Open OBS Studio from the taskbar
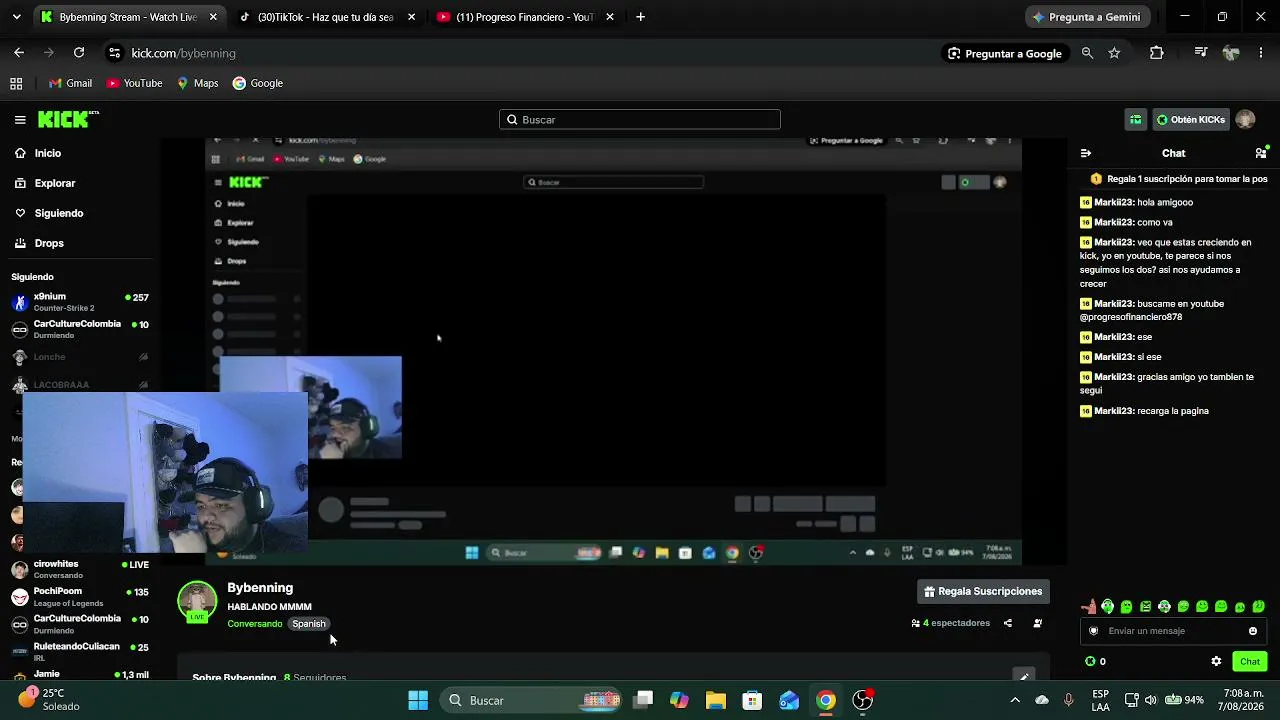 click(863, 700)
